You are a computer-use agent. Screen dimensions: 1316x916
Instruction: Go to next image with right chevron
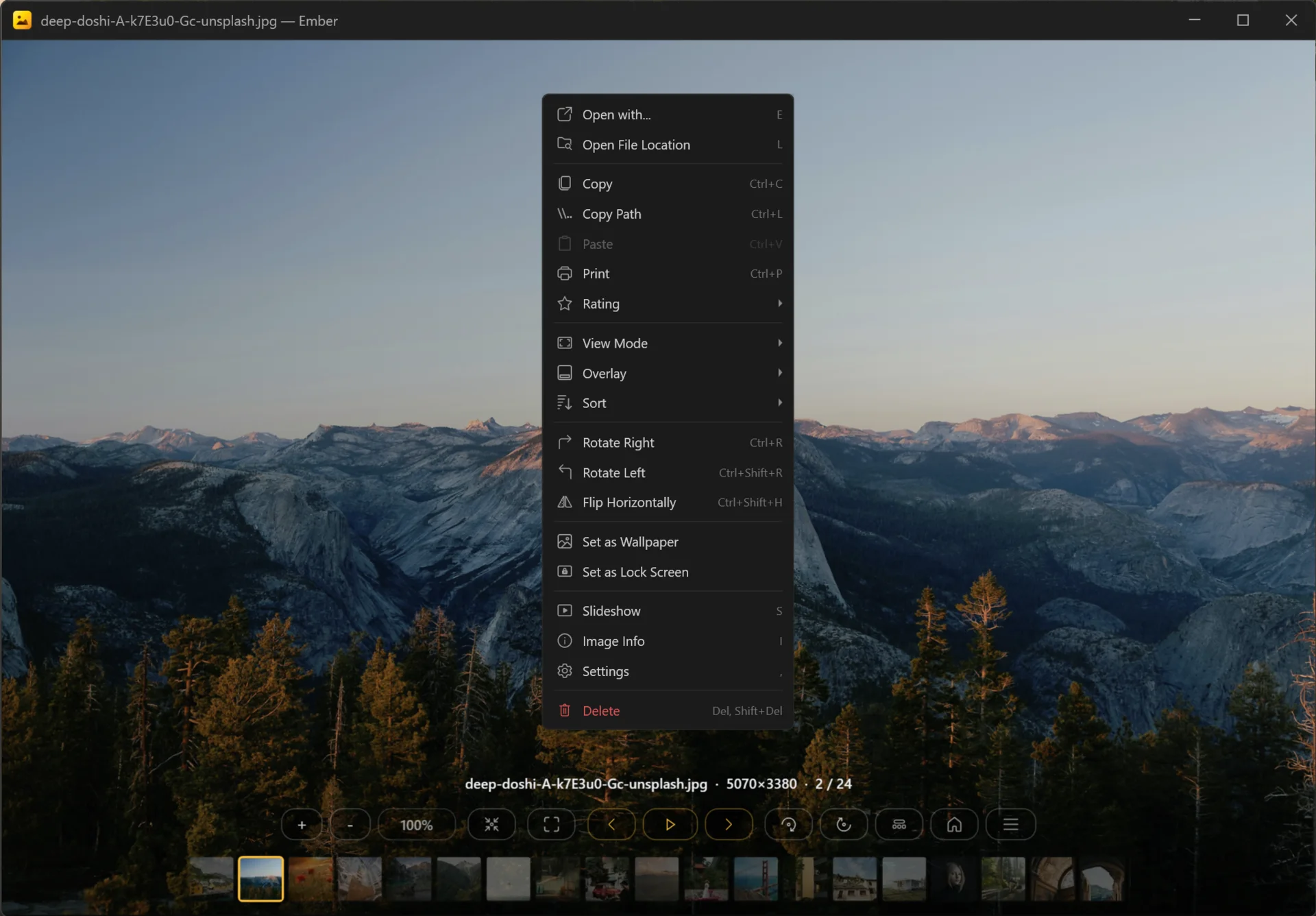729,825
